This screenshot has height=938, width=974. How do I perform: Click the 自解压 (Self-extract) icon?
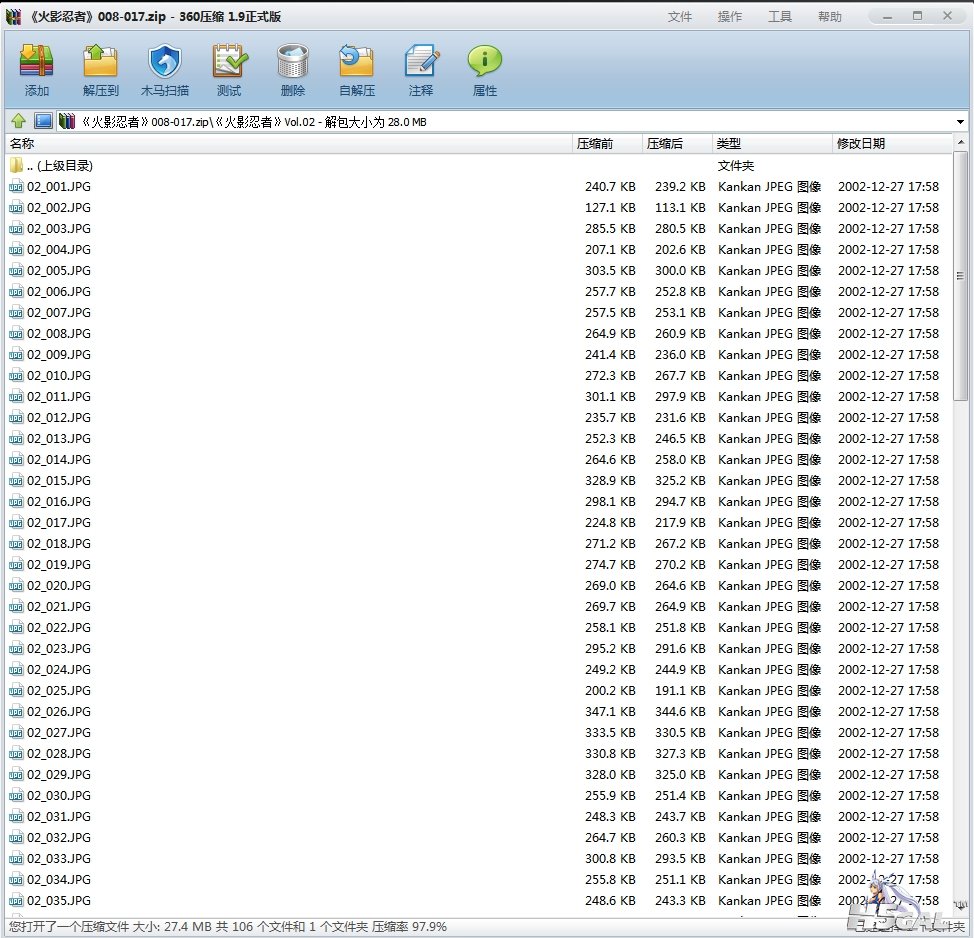[357, 69]
